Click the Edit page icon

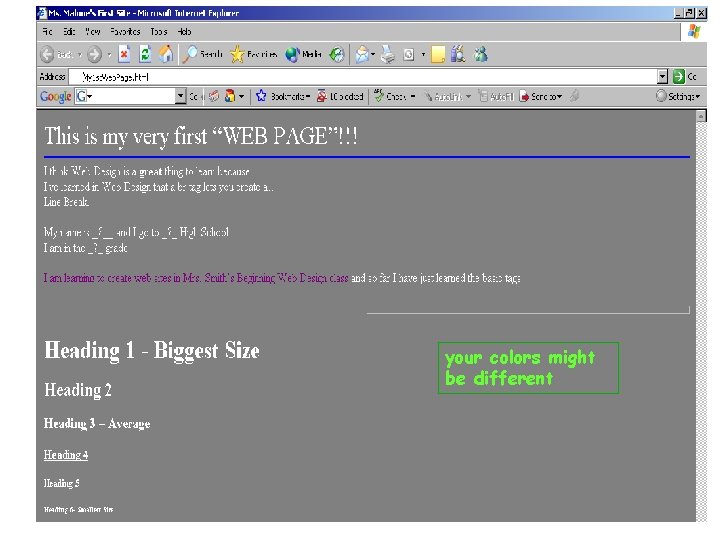point(408,55)
